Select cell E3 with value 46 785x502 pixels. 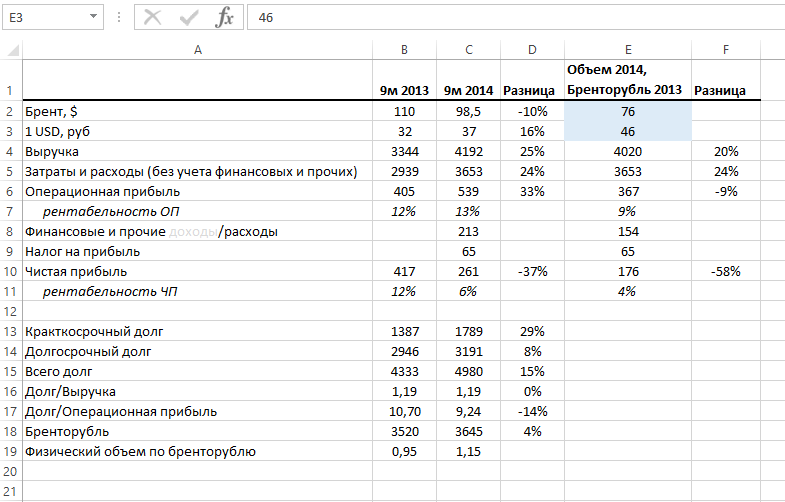(x=628, y=131)
